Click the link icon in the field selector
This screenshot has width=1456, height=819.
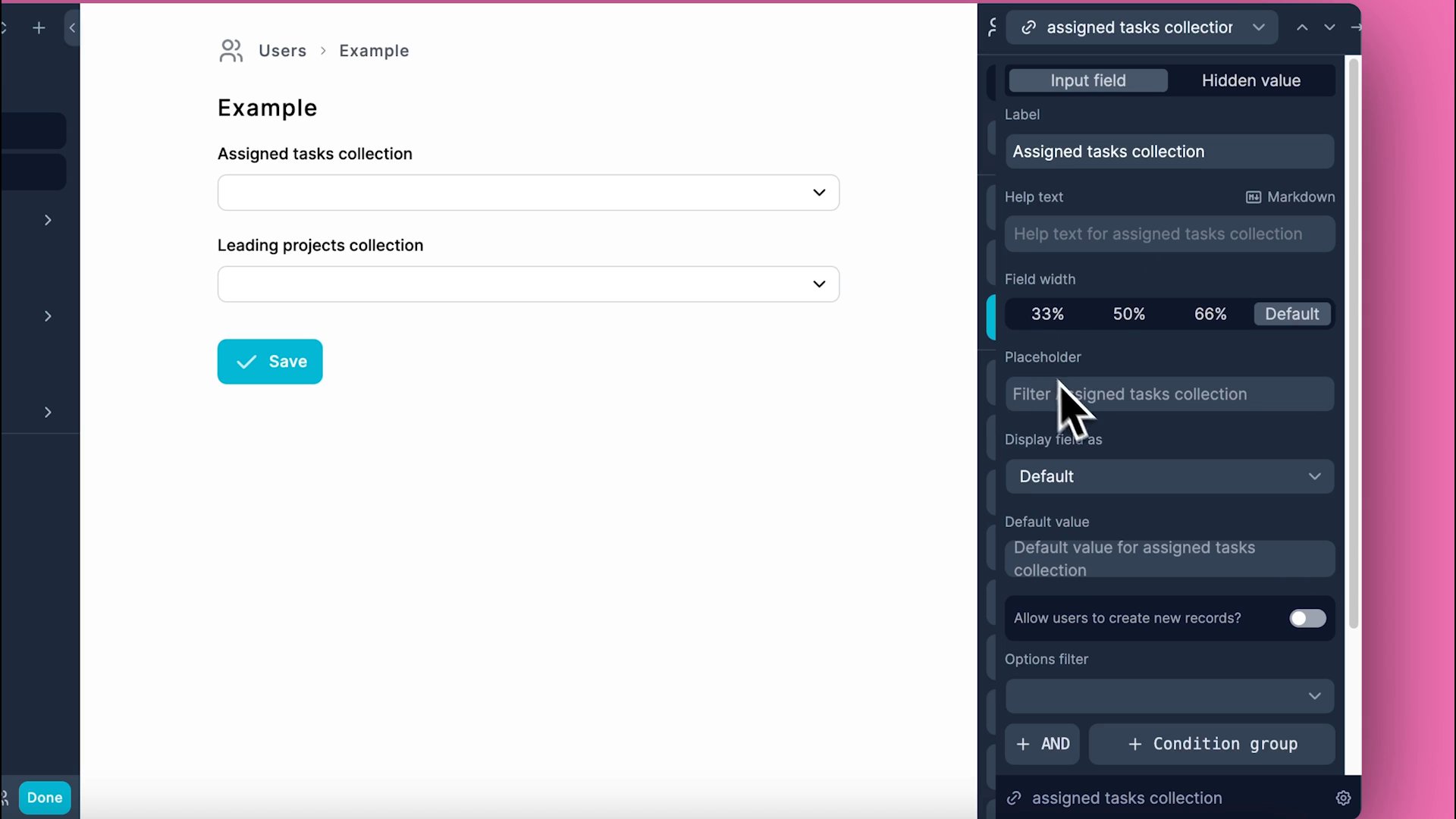pyautogui.click(x=1028, y=27)
